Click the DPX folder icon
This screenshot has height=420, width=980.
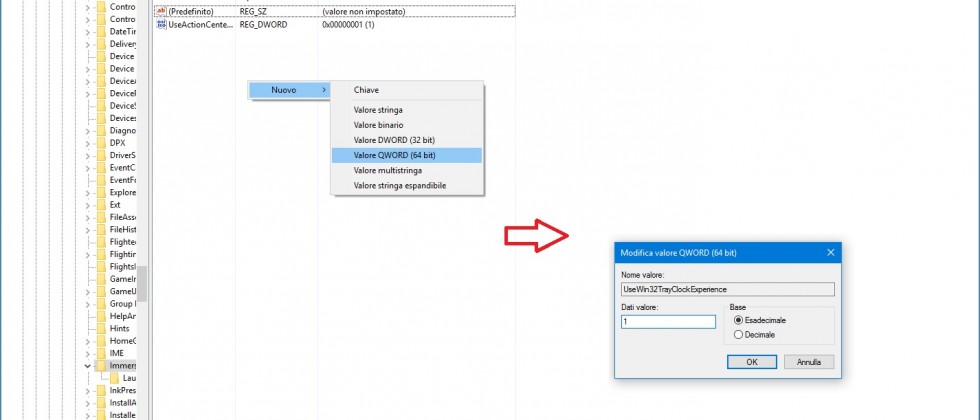(101, 142)
